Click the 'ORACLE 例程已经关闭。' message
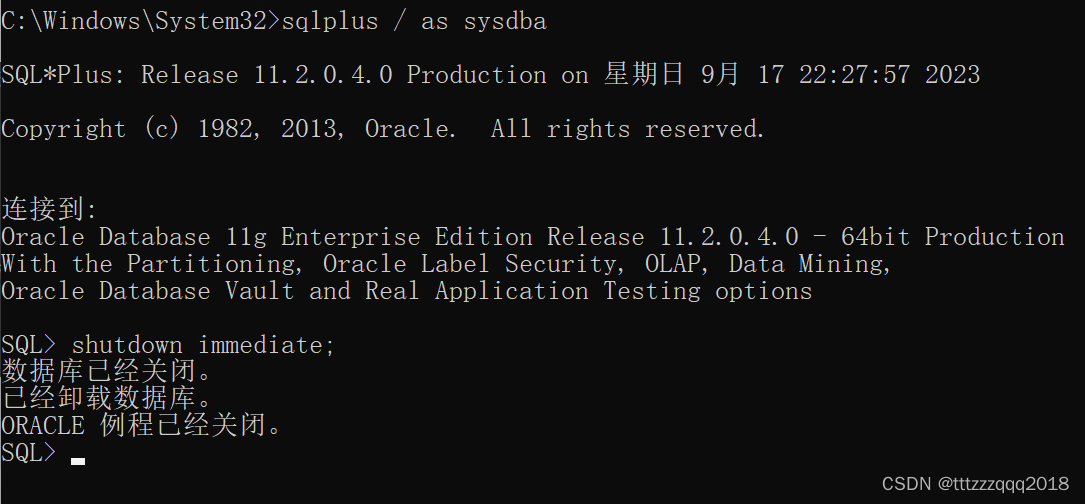The image size is (1085, 504). [x=142, y=425]
